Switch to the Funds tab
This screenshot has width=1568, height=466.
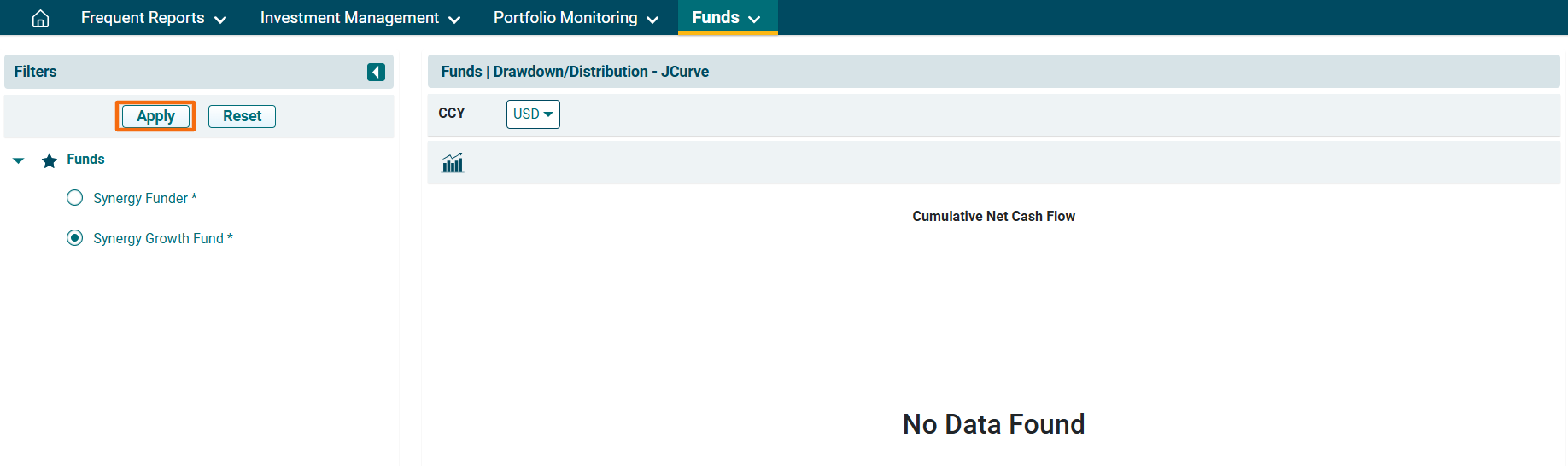click(716, 18)
